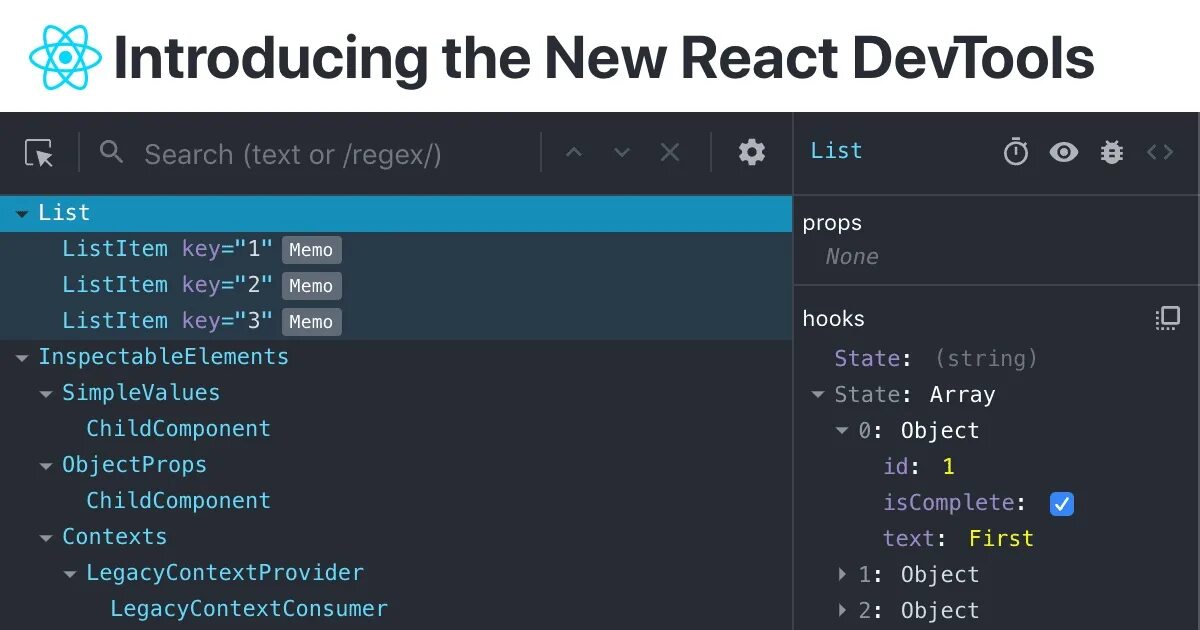Collapse SimpleValues node arrow
The height and width of the screenshot is (630, 1200).
click(x=46, y=394)
